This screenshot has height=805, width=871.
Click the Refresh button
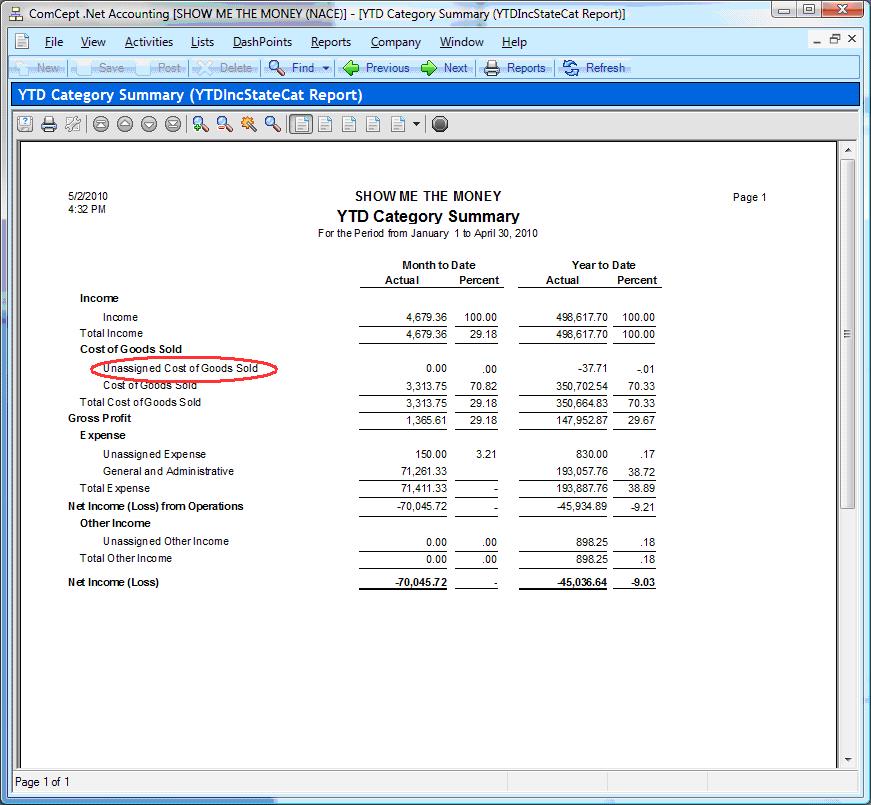click(x=594, y=68)
